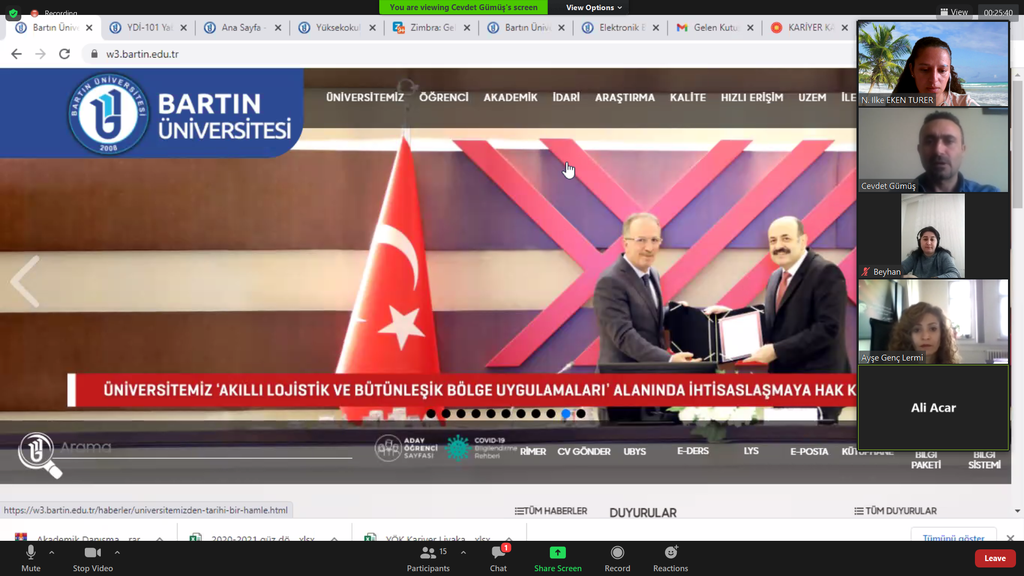Click the browser forward arrow
The width and height of the screenshot is (1024, 576).
click(x=40, y=54)
